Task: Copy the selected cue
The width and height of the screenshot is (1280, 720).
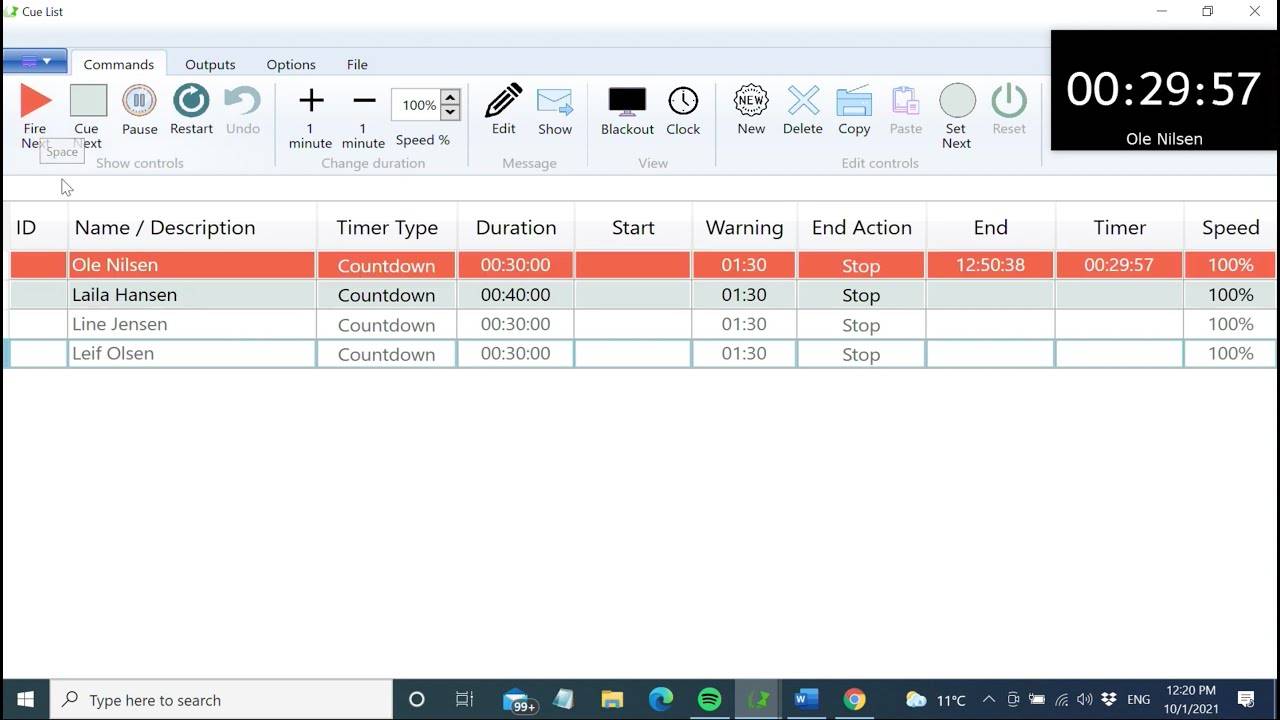Action: click(854, 101)
